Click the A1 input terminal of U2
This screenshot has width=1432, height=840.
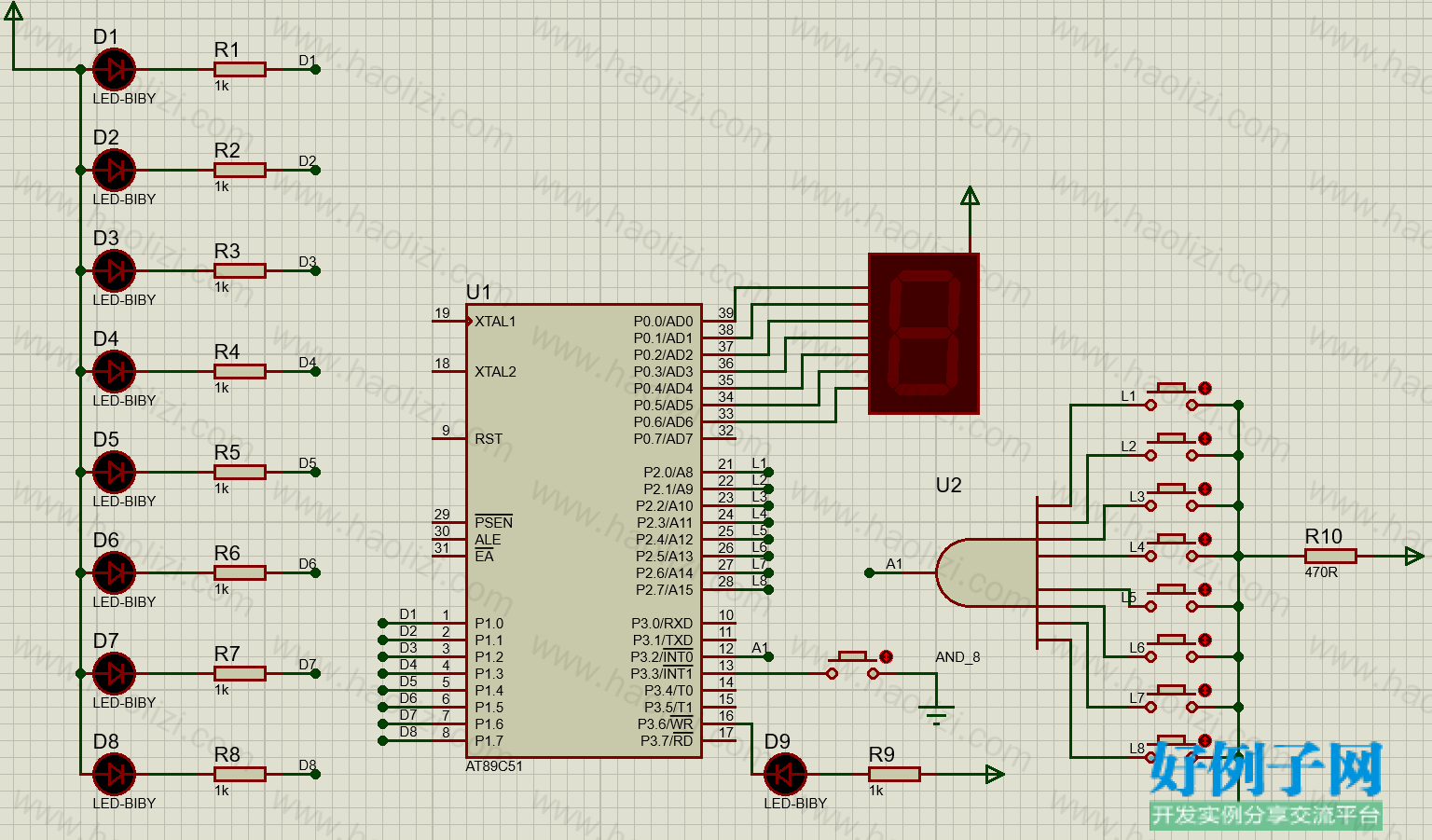click(x=869, y=572)
